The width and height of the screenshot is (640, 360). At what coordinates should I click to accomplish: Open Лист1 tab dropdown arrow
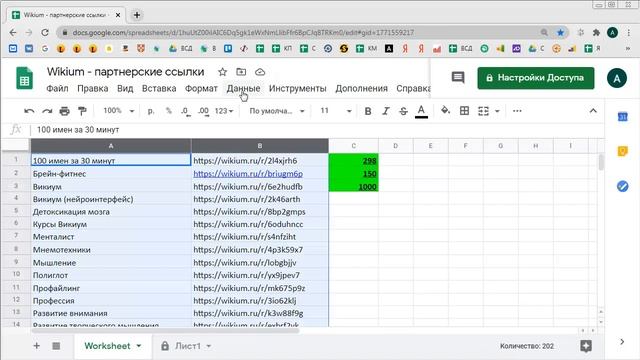(209, 346)
